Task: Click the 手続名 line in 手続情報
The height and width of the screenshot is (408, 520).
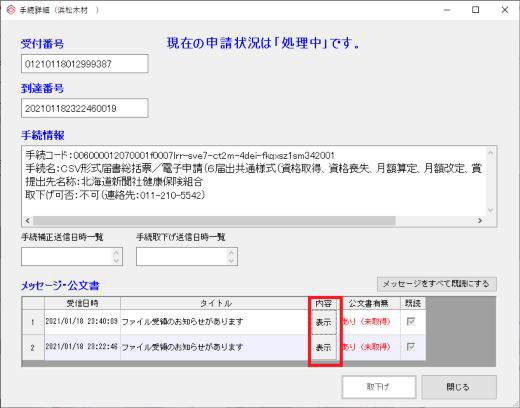Action: [x=253, y=169]
